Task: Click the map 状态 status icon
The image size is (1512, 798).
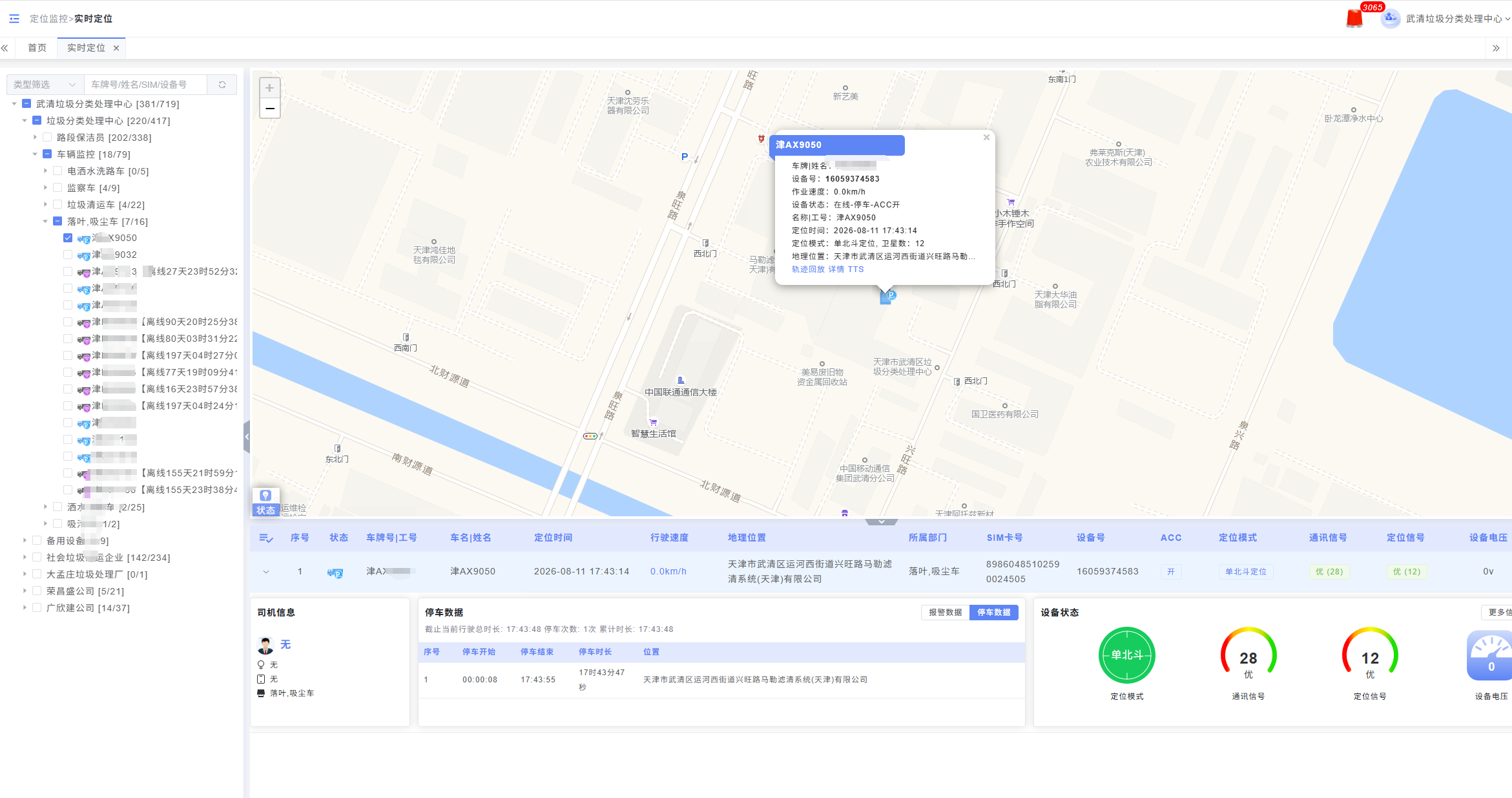Action: coord(265,502)
